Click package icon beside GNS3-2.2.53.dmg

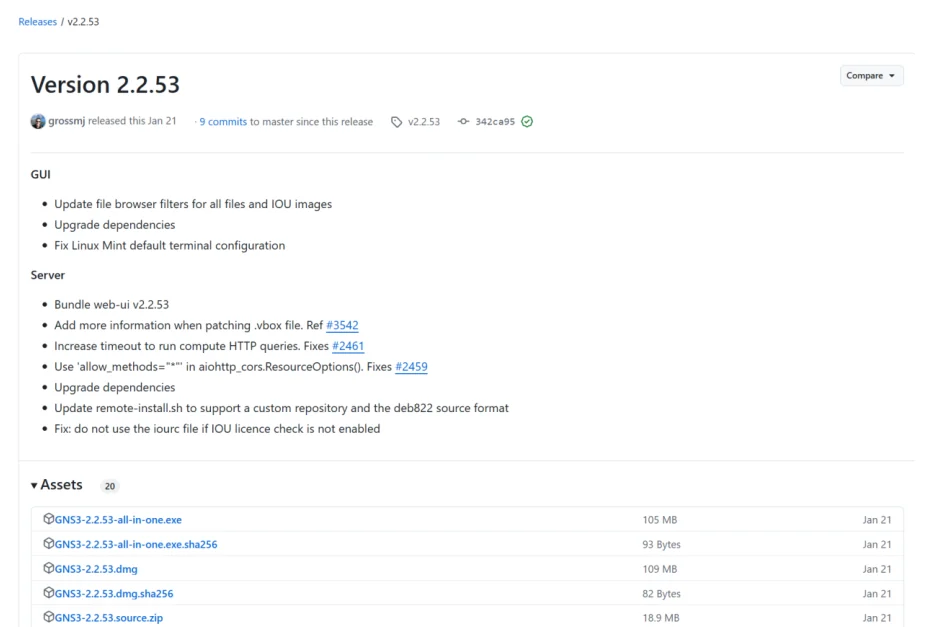click(48, 568)
